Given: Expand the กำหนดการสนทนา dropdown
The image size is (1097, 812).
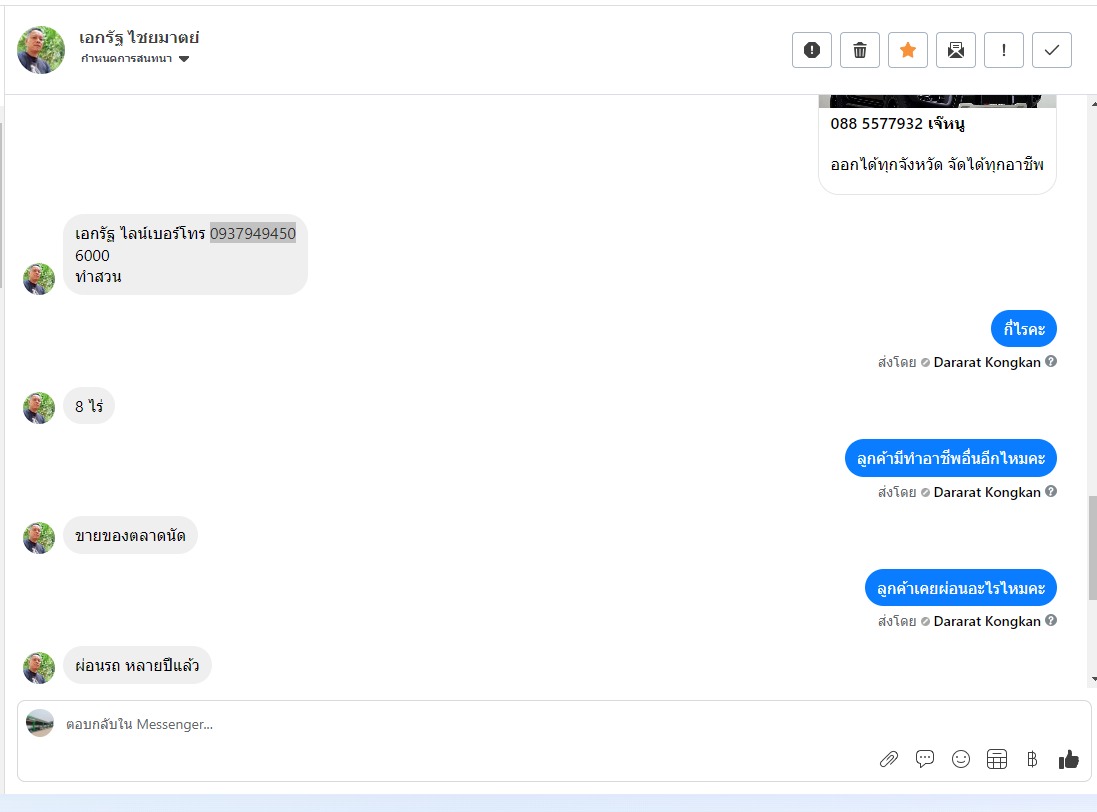Looking at the screenshot, I should (x=184, y=59).
